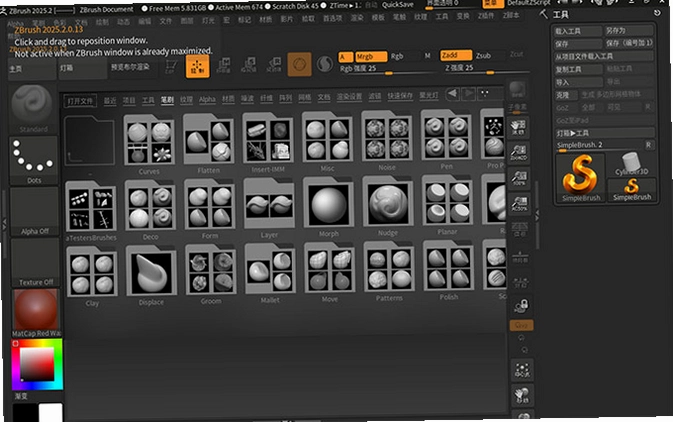Open the Standard brush selector

click(x=33, y=109)
